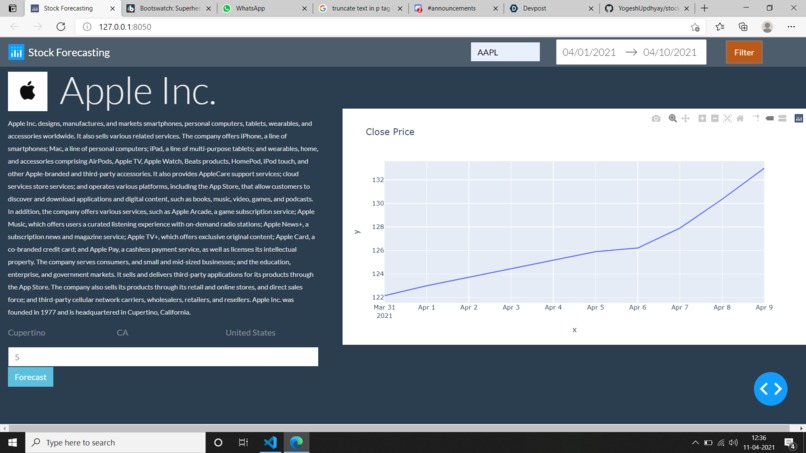Click the Type here to search box
Viewport: 806px width, 453px height.
click(x=116, y=442)
